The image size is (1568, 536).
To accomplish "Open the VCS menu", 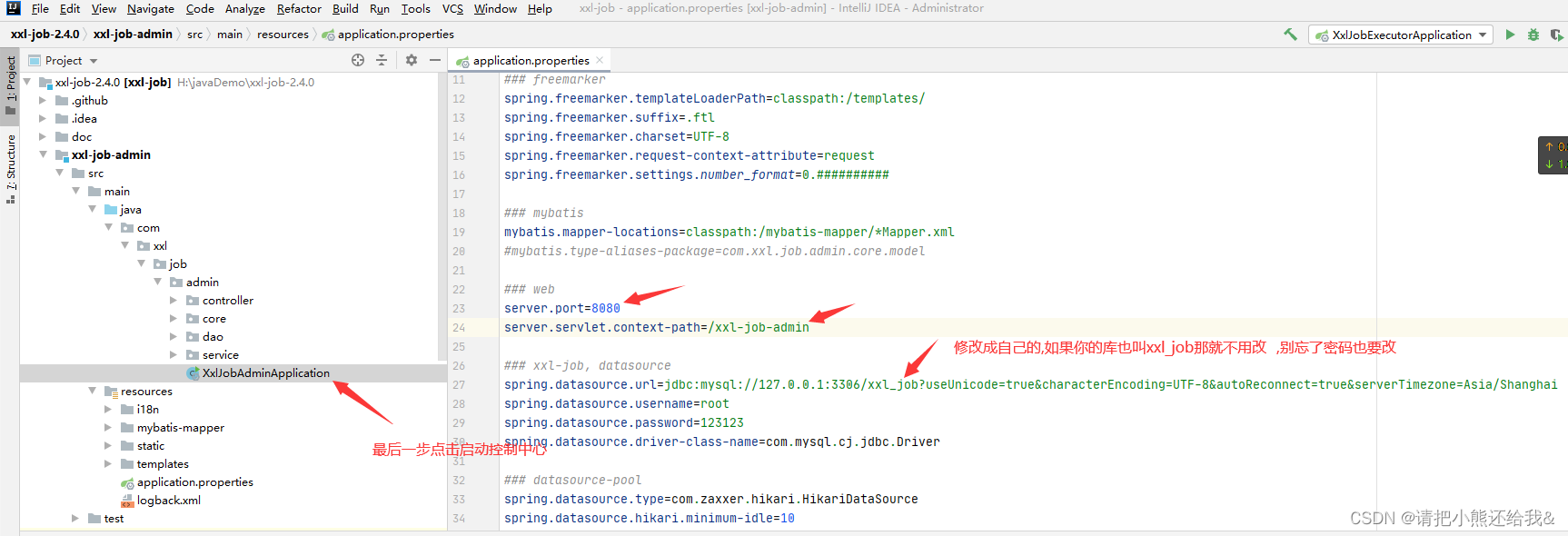I will pos(452,8).
